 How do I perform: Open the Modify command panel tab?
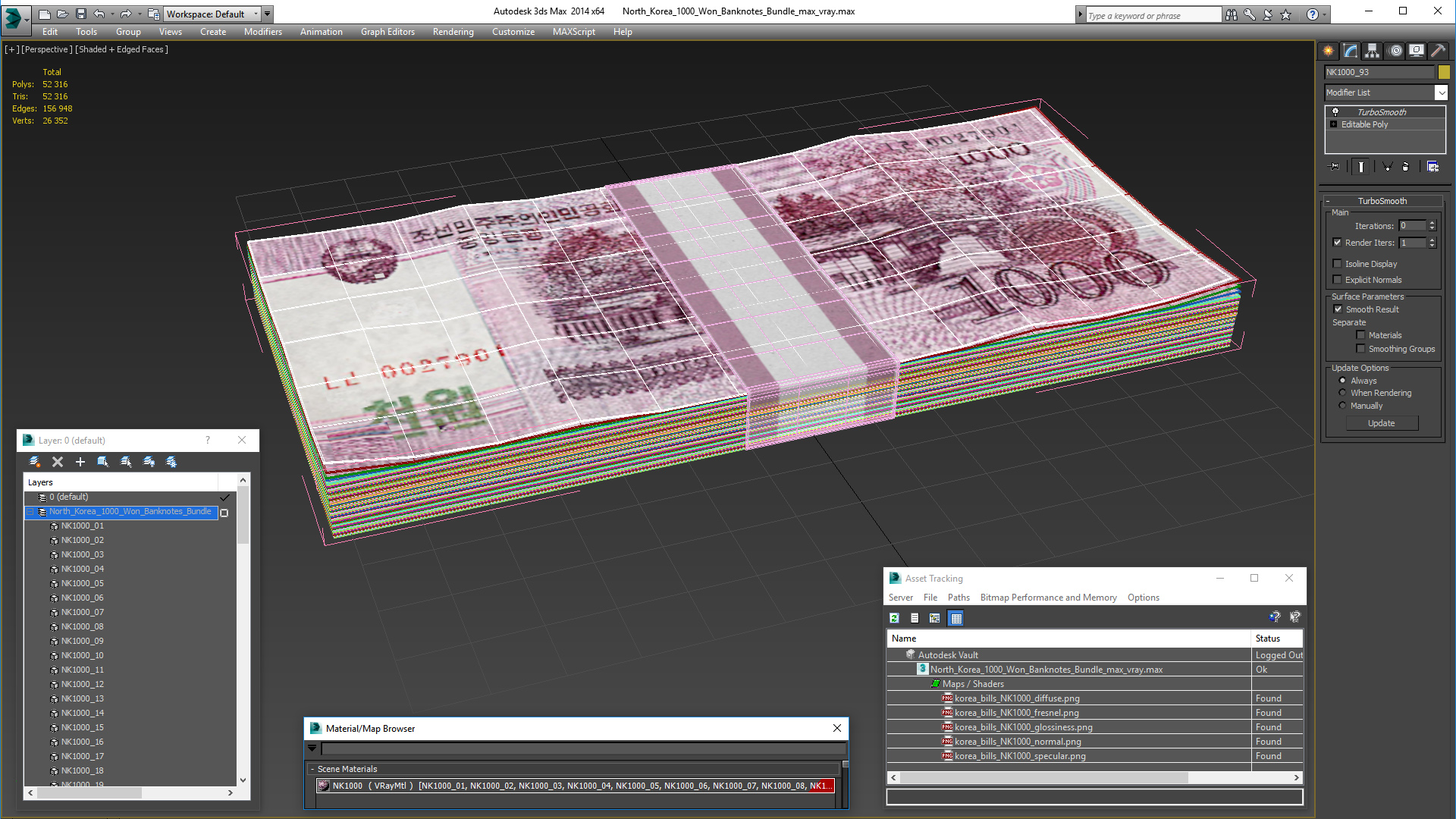pyautogui.click(x=1351, y=51)
